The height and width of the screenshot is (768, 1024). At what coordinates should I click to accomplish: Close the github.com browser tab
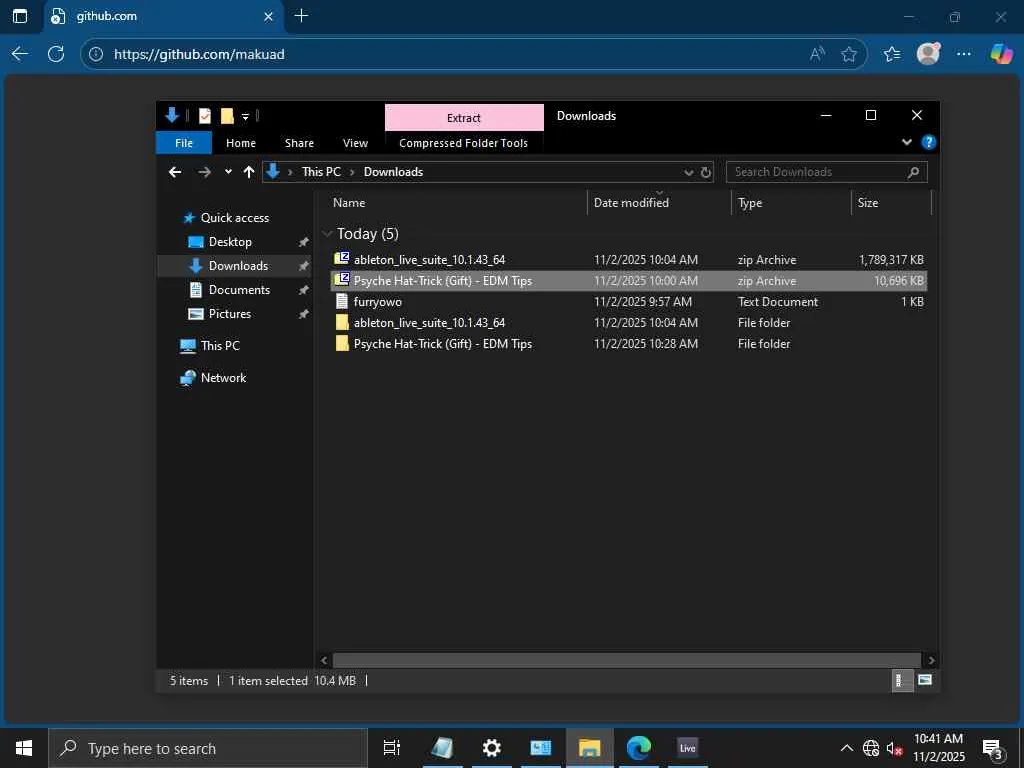pos(268,16)
